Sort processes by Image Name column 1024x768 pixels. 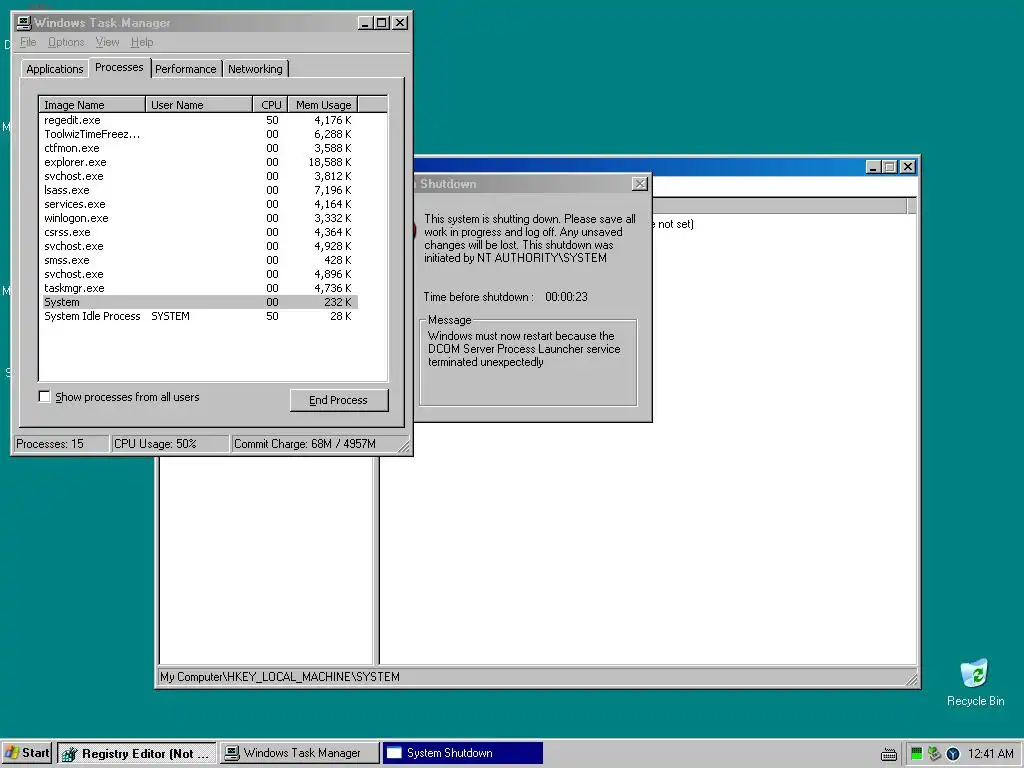pyautogui.click(x=92, y=105)
